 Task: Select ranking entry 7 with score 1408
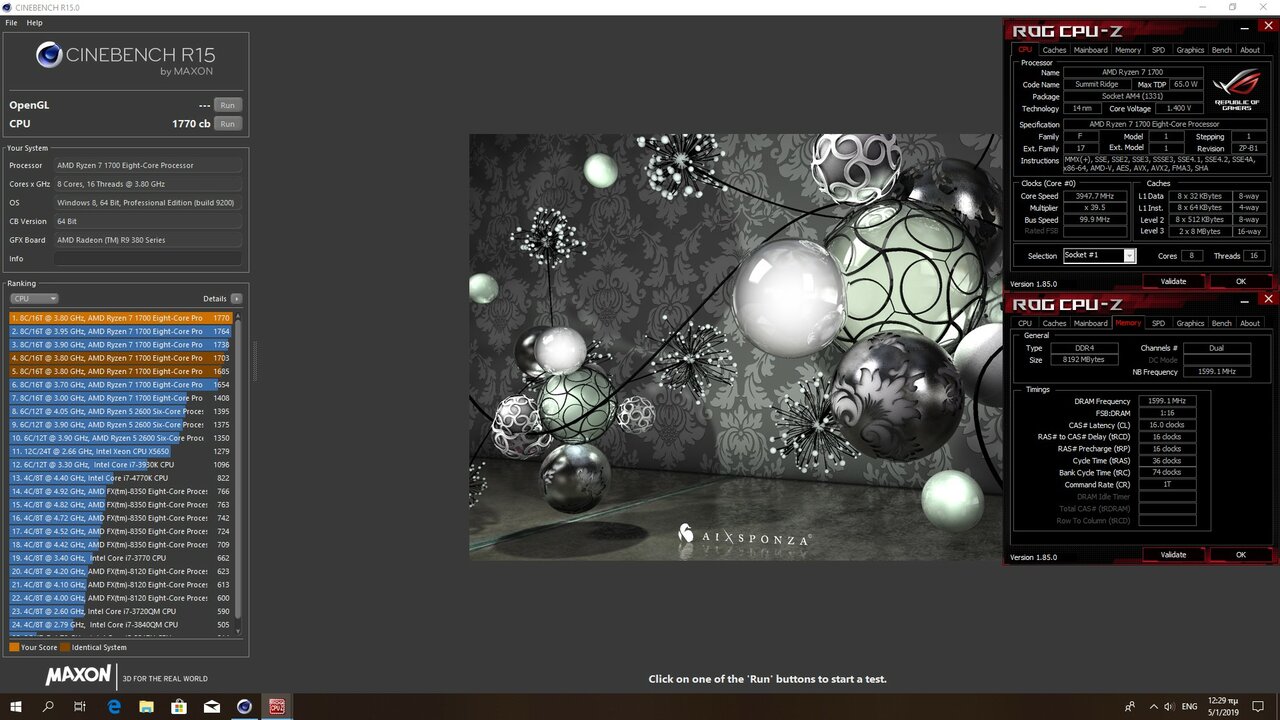pyautogui.click(x=121, y=398)
